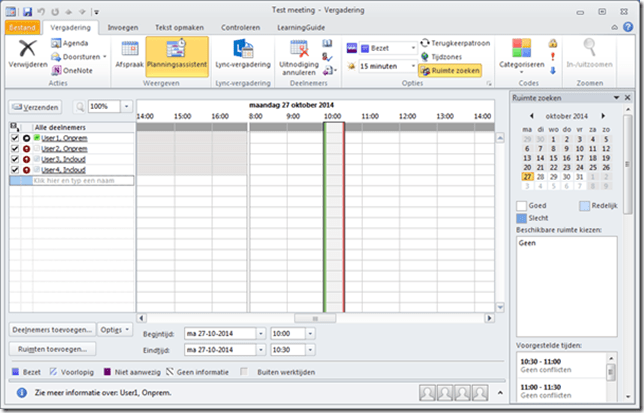
Task: Click the OneNote button
Action: tap(74, 71)
